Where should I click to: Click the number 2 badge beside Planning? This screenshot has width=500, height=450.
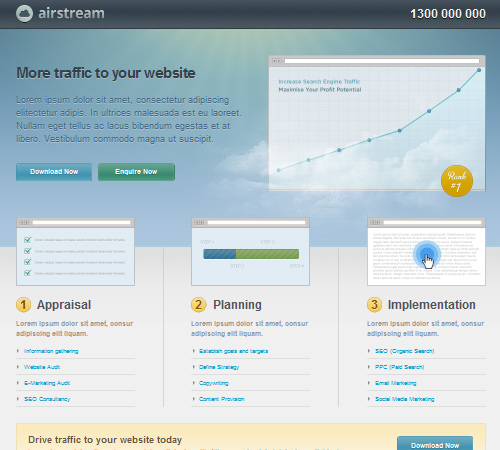pos(198,305)
